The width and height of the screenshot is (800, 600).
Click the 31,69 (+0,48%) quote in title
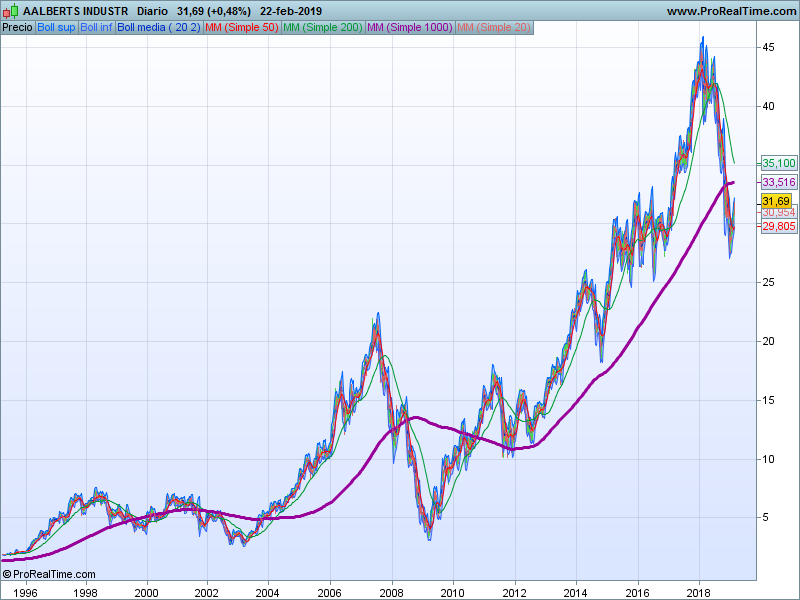(214, 11)
